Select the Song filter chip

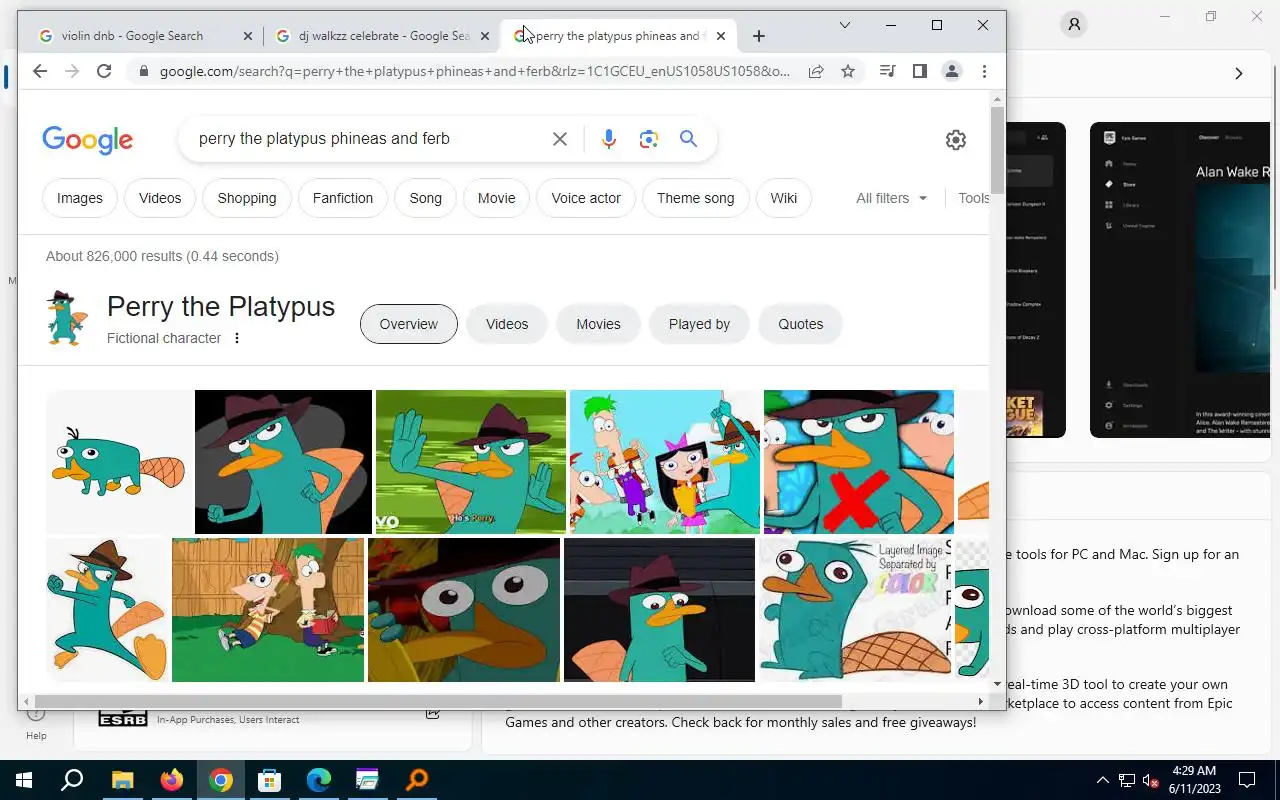(425, 198)
